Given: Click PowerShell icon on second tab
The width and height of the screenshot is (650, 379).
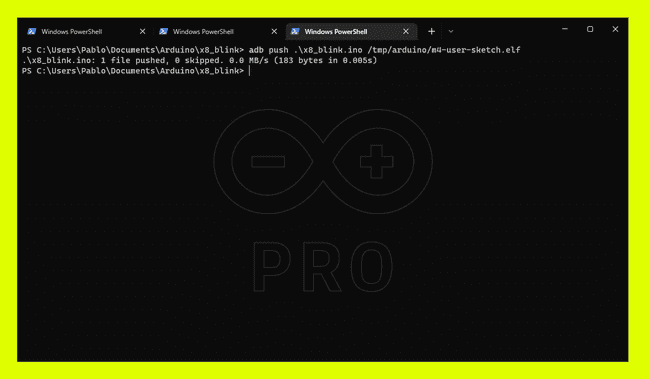Looking at the screenshot, I should coord(163,32).
